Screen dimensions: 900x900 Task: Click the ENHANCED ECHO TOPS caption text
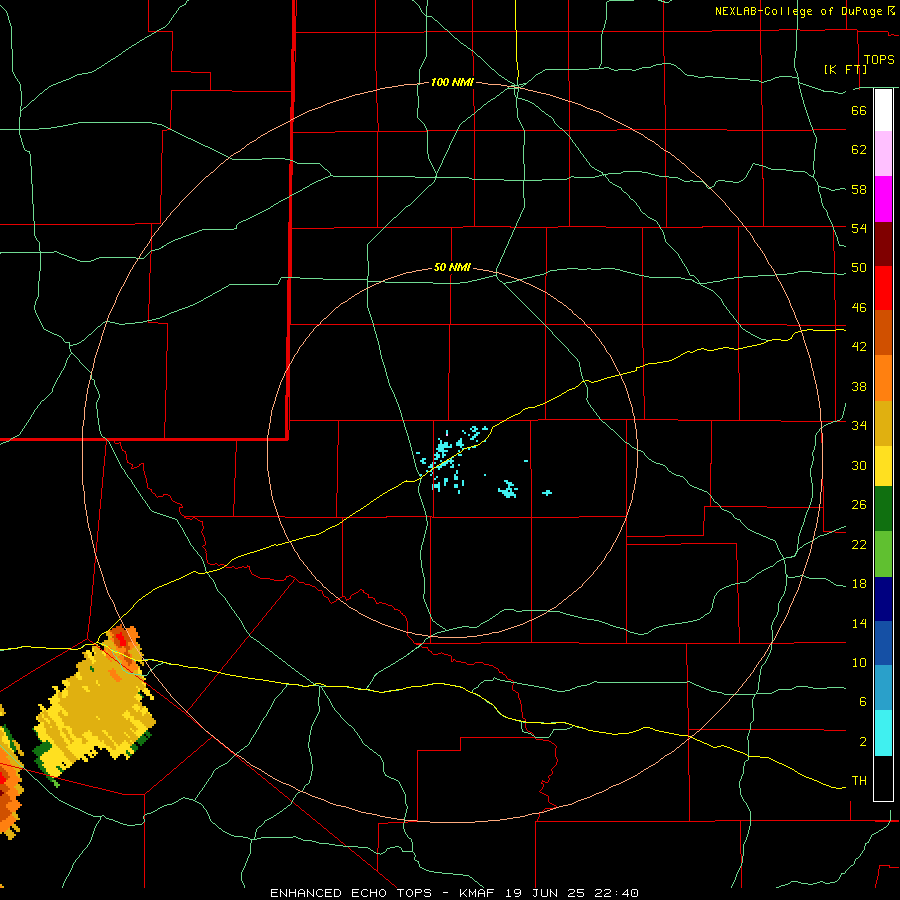click(x=350, y=893)
